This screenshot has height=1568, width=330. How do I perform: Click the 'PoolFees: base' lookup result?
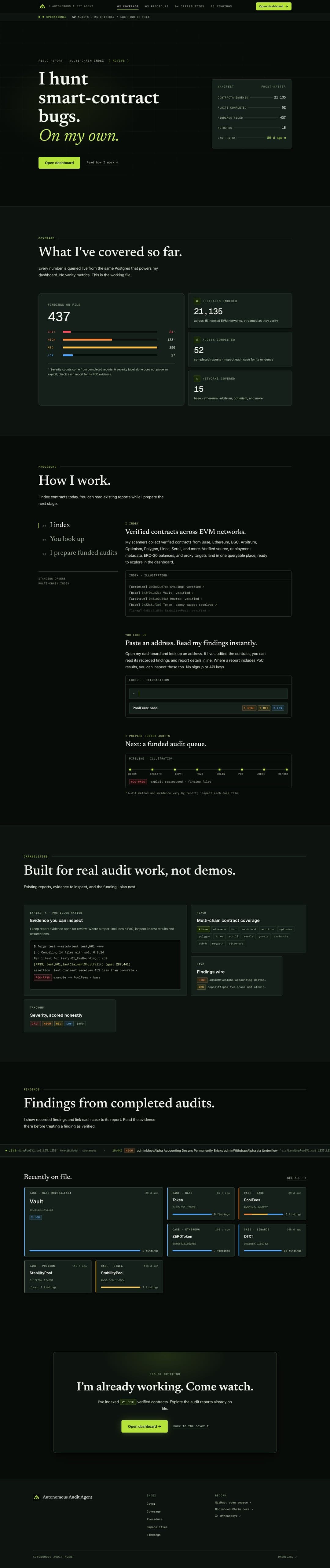[208, 708]
